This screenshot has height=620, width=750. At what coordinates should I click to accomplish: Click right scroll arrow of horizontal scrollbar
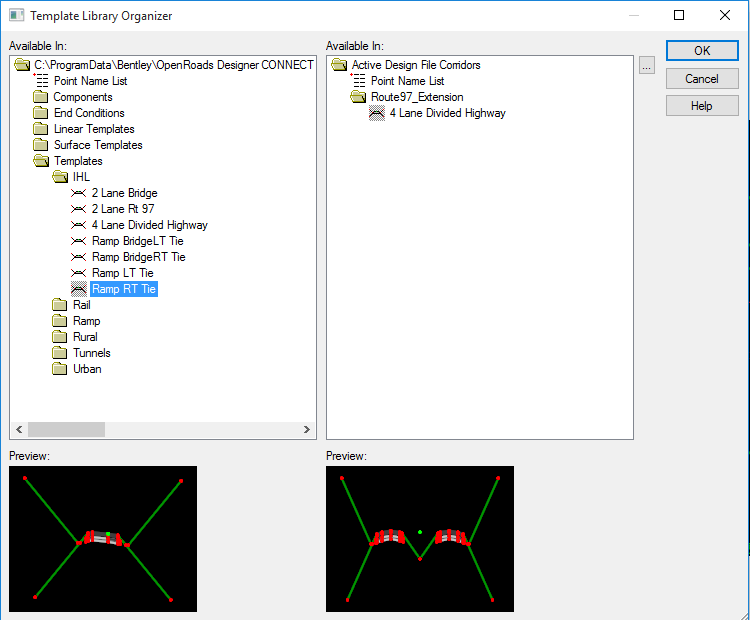307,430
